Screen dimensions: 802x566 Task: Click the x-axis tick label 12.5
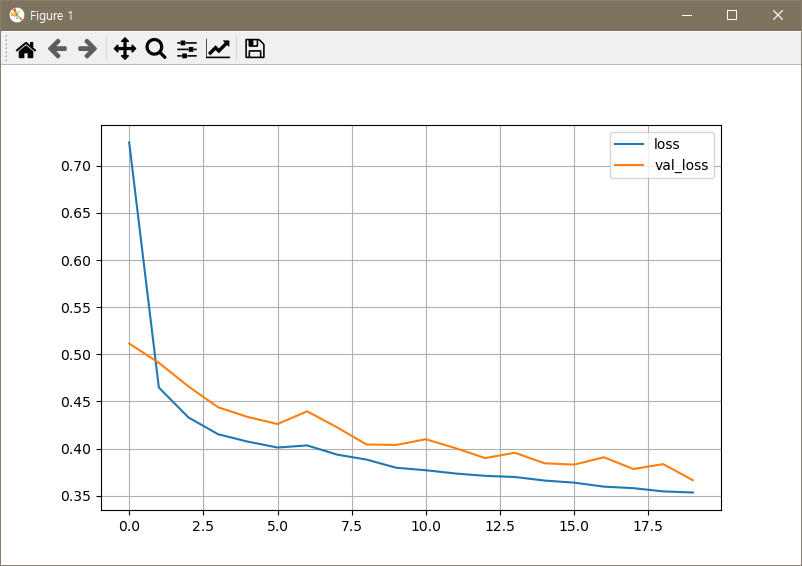coord(500,526)
